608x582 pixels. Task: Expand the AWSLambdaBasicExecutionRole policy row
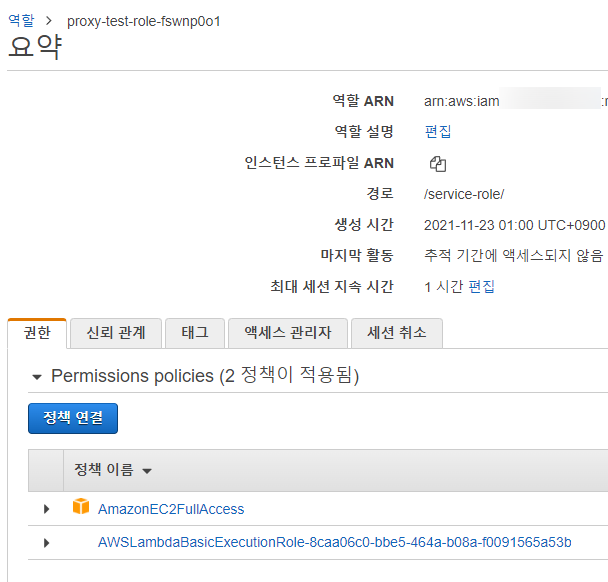pos(46,543)
